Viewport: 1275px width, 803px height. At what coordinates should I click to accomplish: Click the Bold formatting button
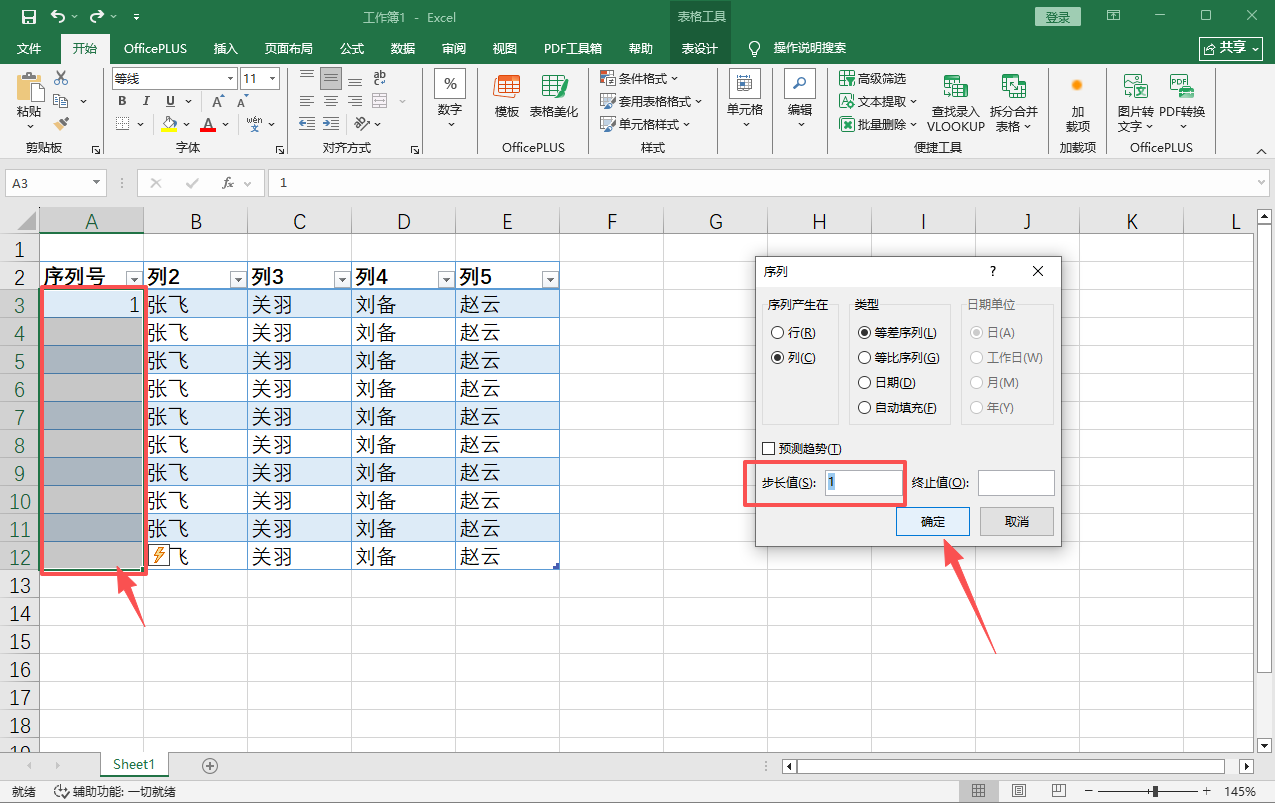(122, 101)
